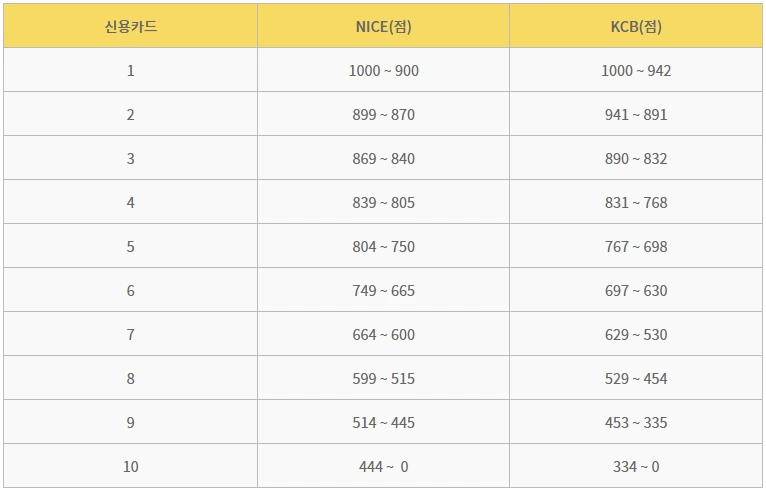Screen dimensions: 766x491
Task: Click KCB range 629 ~ 530
Action: tap(636, 335)
